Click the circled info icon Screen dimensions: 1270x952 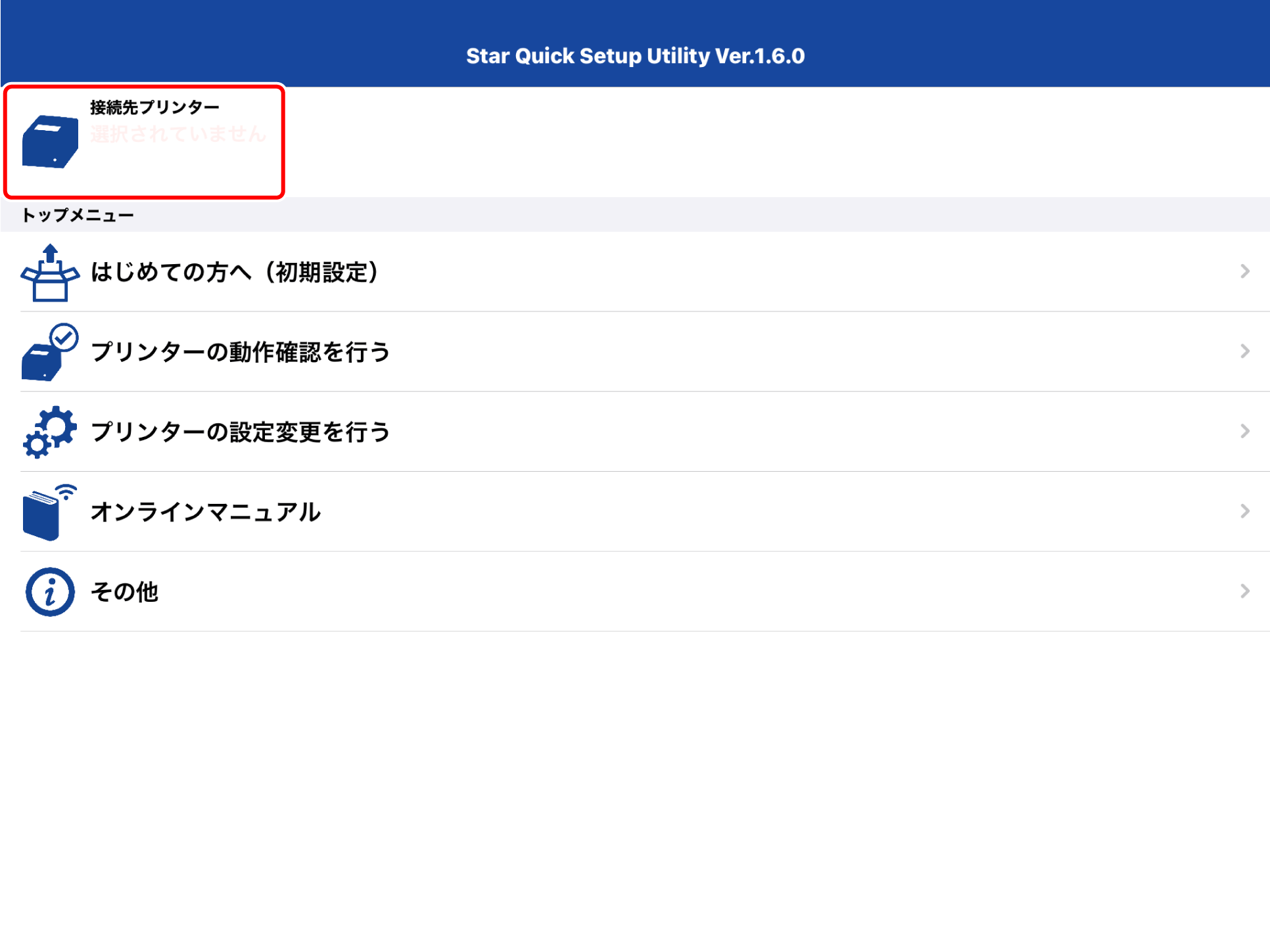click(50, 592)
